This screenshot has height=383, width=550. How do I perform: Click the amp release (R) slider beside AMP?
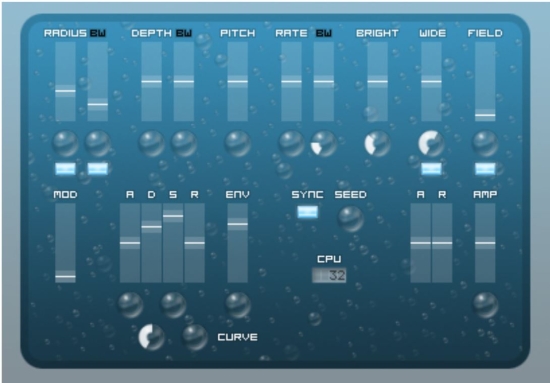442,243
